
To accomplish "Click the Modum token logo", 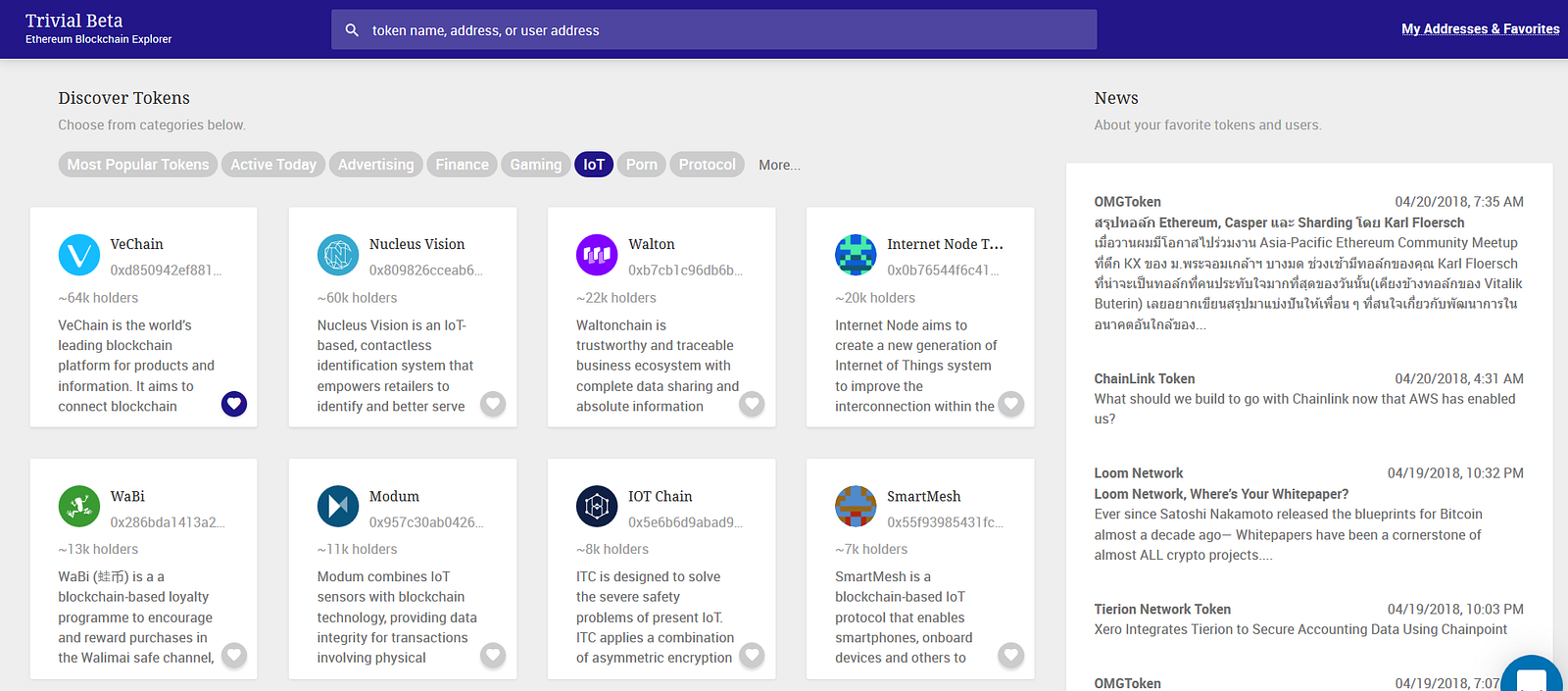I will click(x=338, y=507).
